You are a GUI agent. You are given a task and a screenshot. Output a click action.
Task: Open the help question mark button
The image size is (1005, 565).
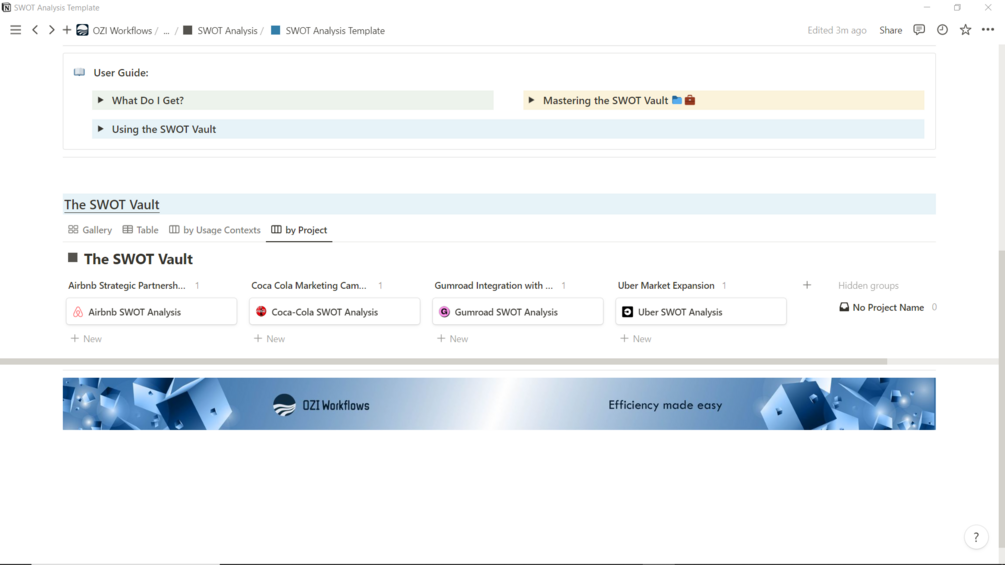coord(976,537)
